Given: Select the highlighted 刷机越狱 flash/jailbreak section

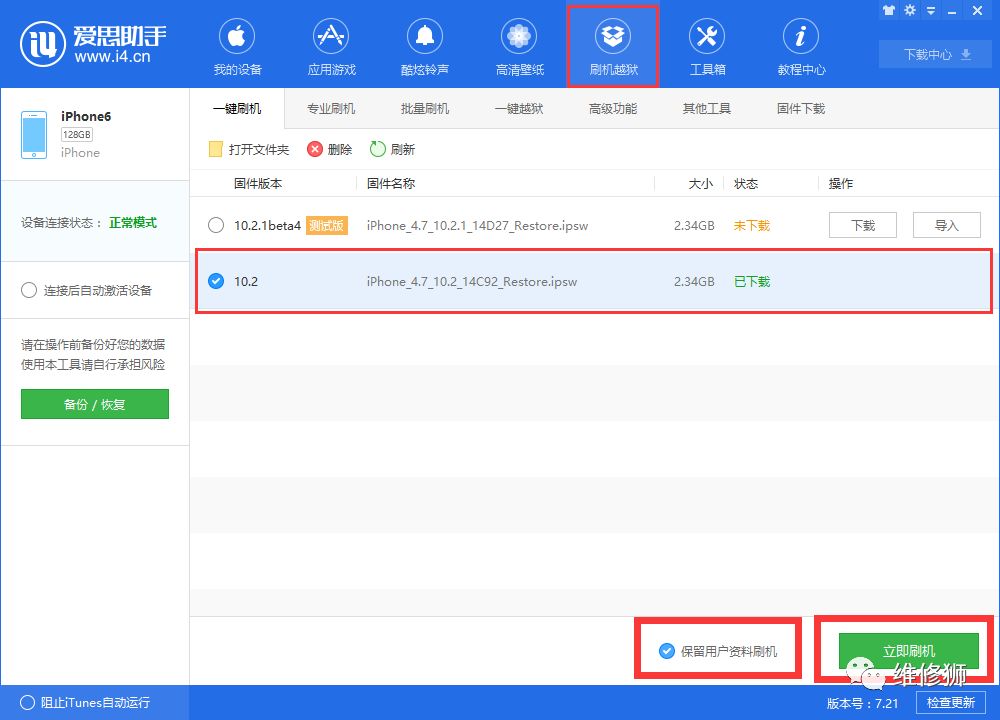Looking at the screenshot, I should (612, 44).
